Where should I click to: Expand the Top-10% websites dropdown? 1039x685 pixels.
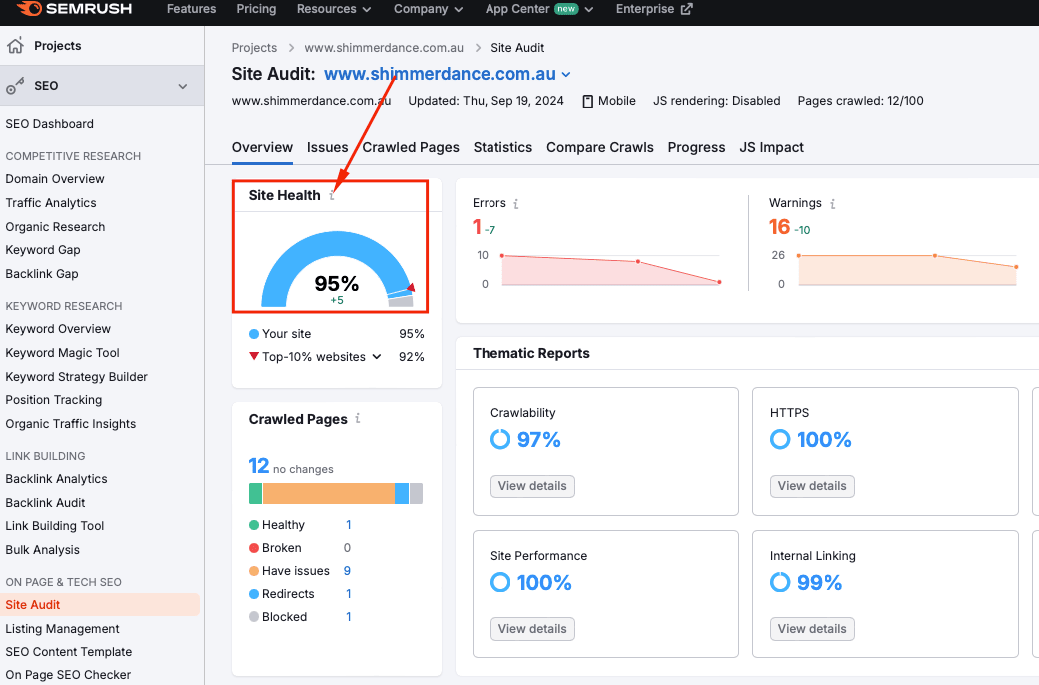[x=377, y=357]
